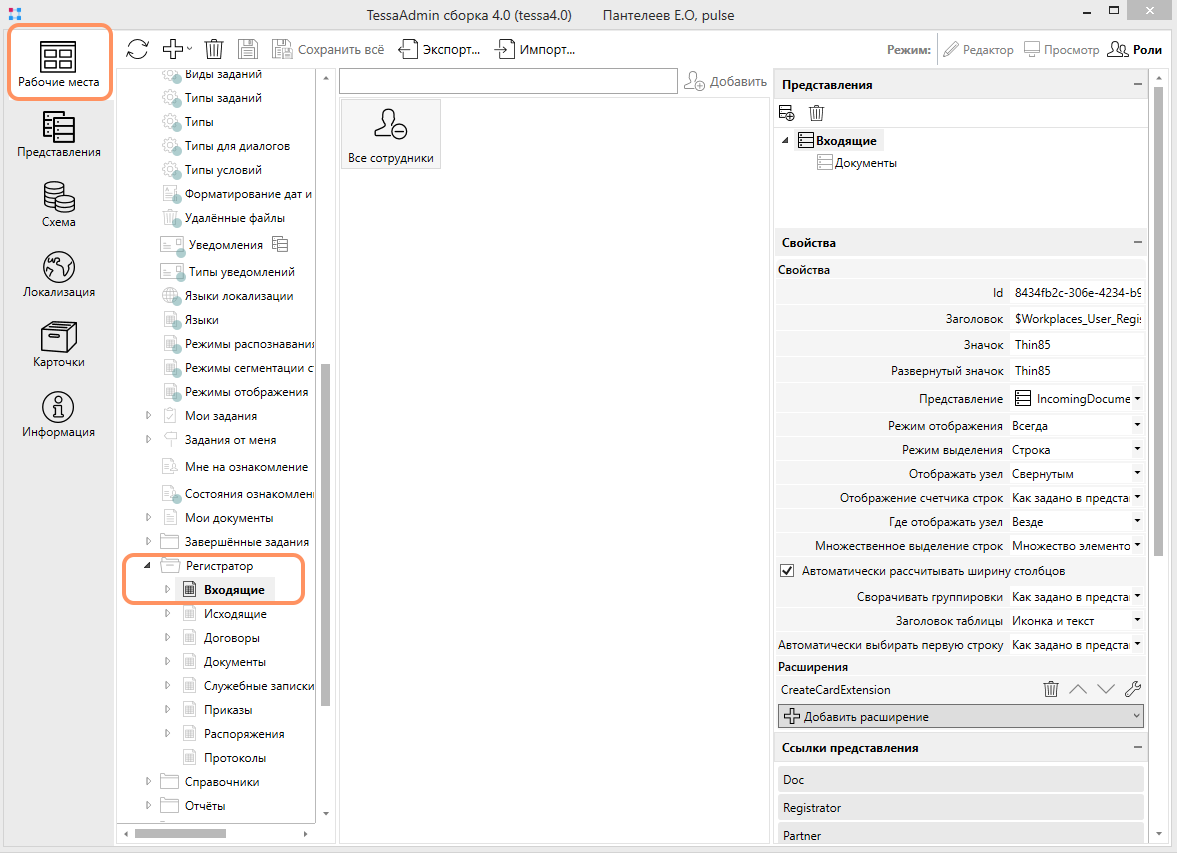This screenshot has width=1177, height=853.
Task: Click the refresh icon in the toolbar
Action: click(x=137, y=49)
